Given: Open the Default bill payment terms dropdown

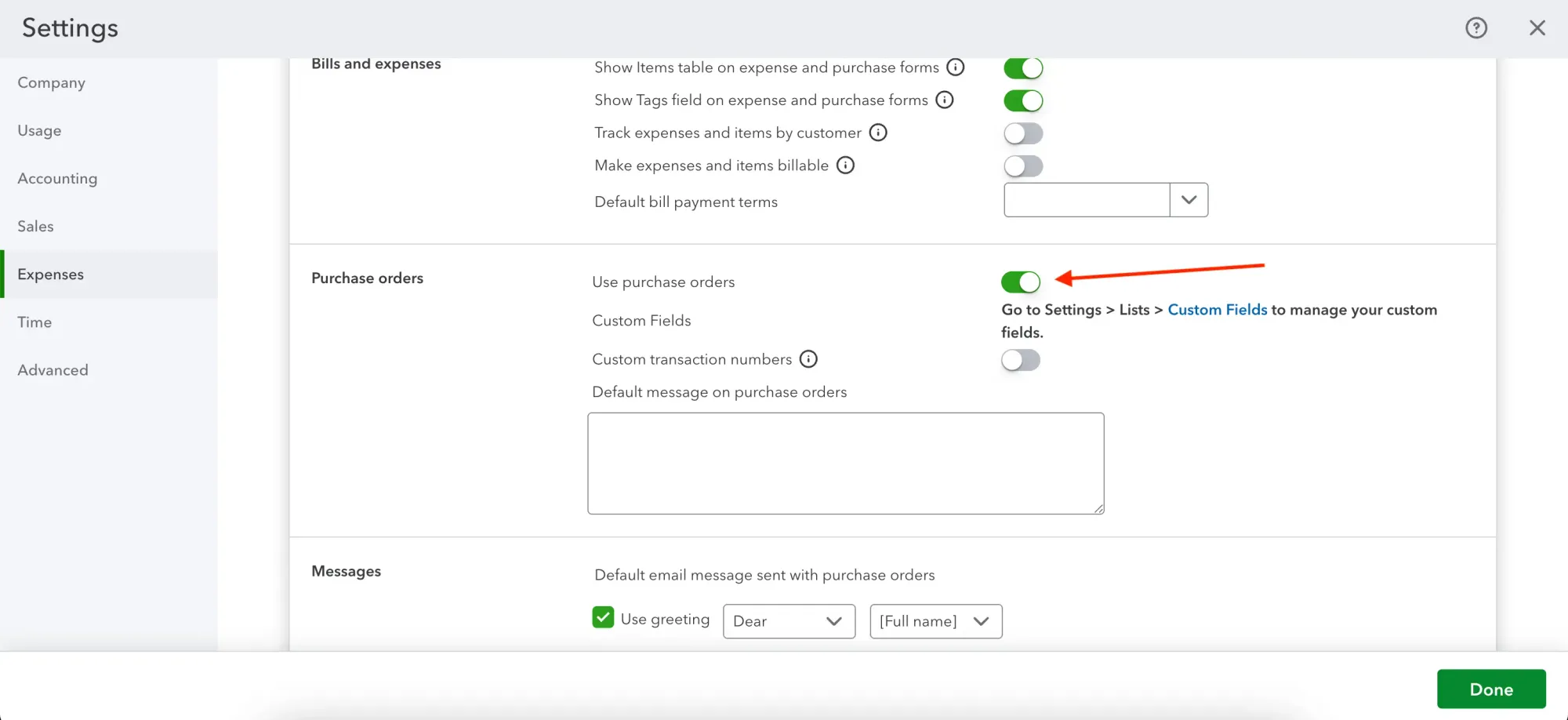Looking at the screenshot, I should pyautogui.click(x=1189, y=199).
